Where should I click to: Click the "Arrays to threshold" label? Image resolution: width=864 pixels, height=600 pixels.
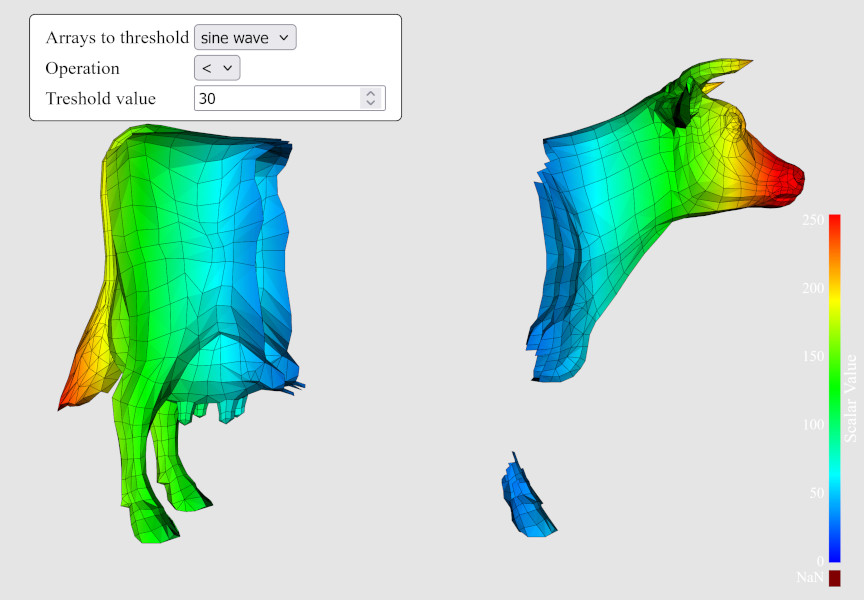[x=117, y=38]
